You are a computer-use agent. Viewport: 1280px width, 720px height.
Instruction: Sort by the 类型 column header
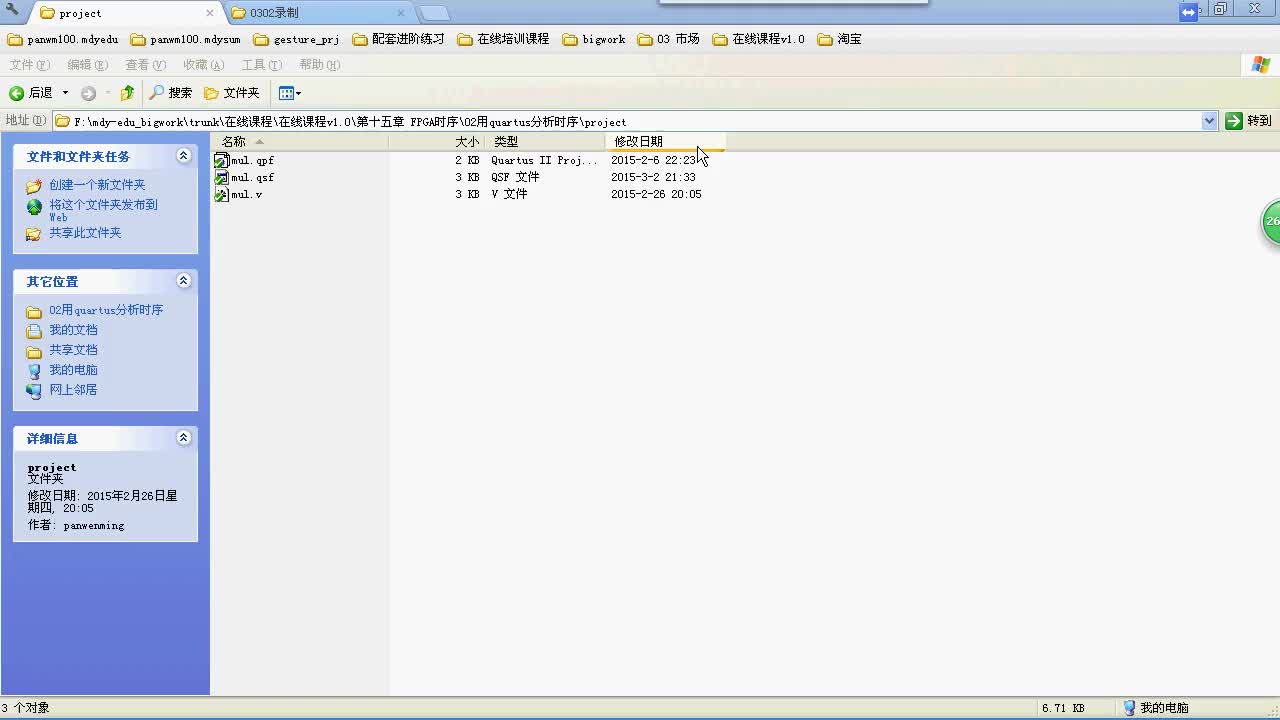tap(545, 142)
